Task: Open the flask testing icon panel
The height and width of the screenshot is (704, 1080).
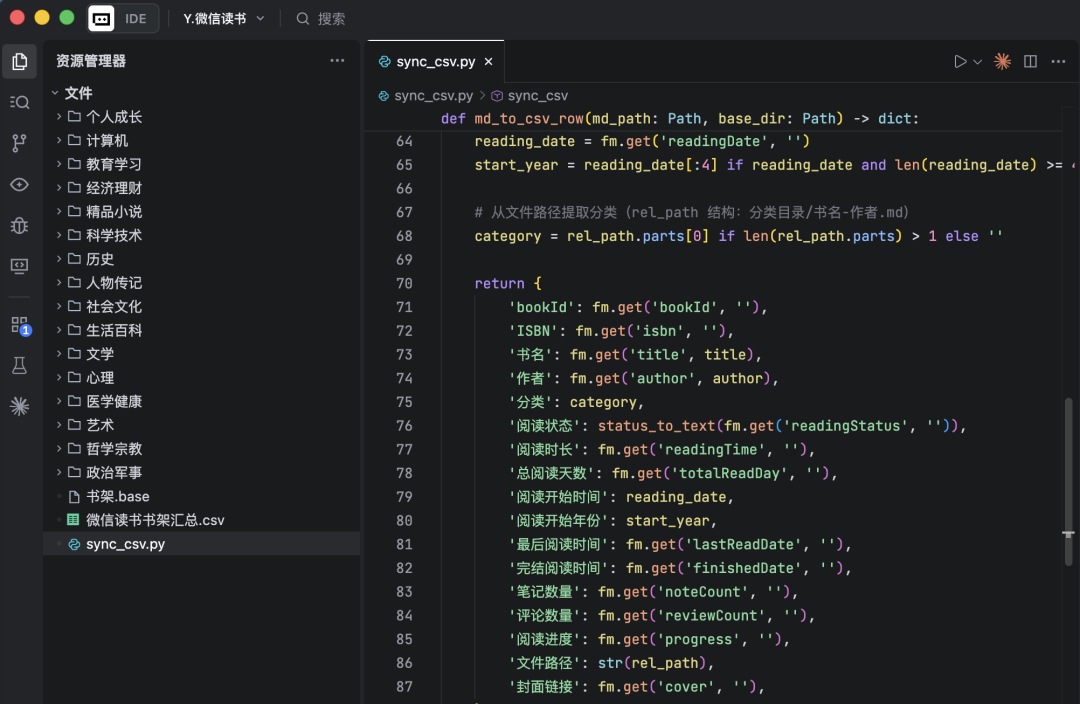Action: coord(19,365)
